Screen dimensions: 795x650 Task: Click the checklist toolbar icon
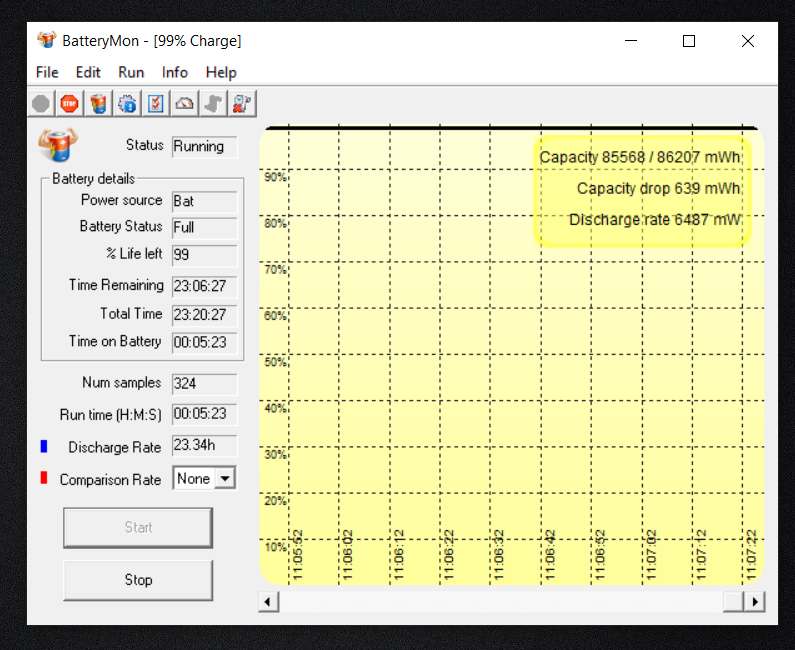[x=156, y=103]
